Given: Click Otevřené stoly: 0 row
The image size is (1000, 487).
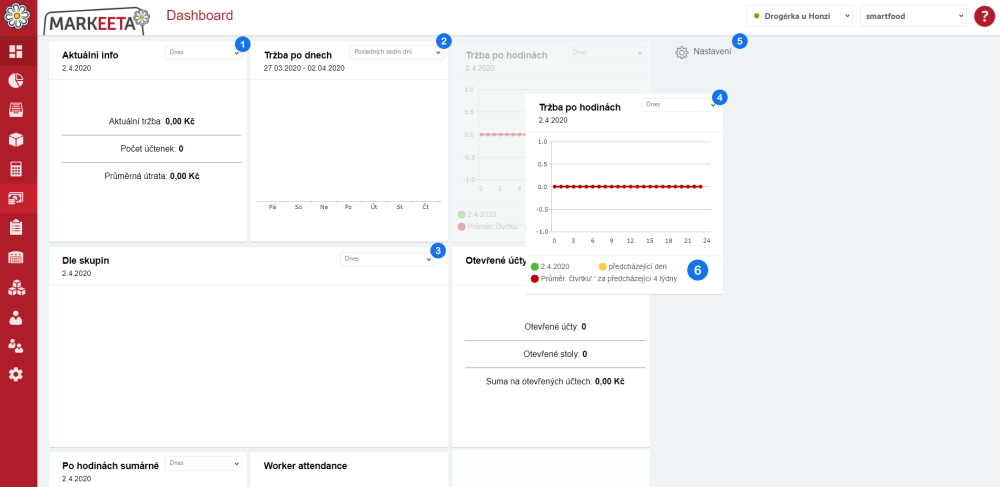Looking at the screenshot, I should (x=555, y=354).
